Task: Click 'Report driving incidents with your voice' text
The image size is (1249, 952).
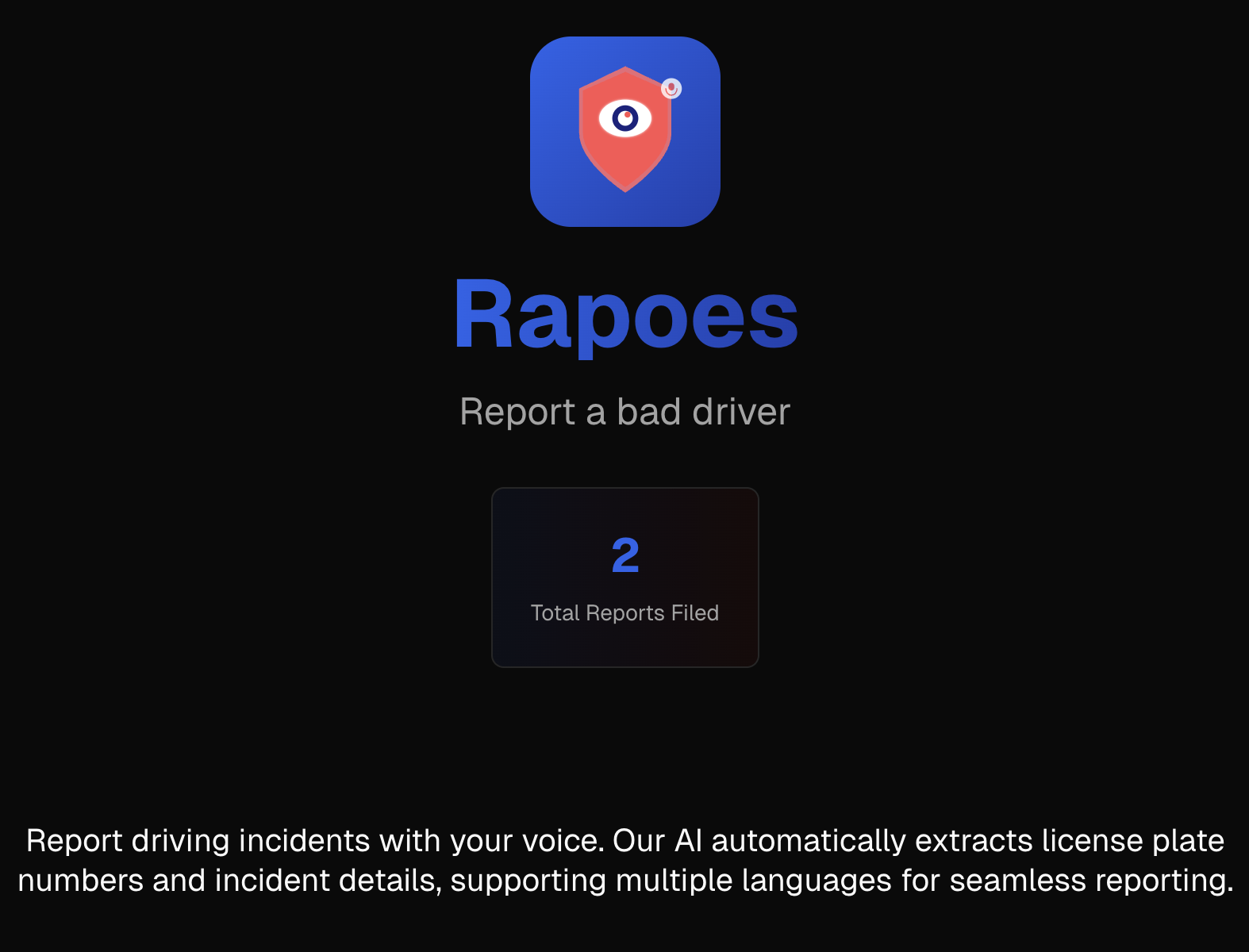Action: pyautogui.click(x=315, y=841)
